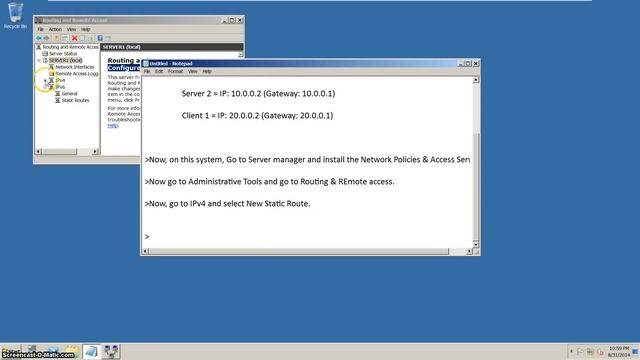Click the Help link in details pane
This screenshot has width=640, height=360.
point(112,125)
